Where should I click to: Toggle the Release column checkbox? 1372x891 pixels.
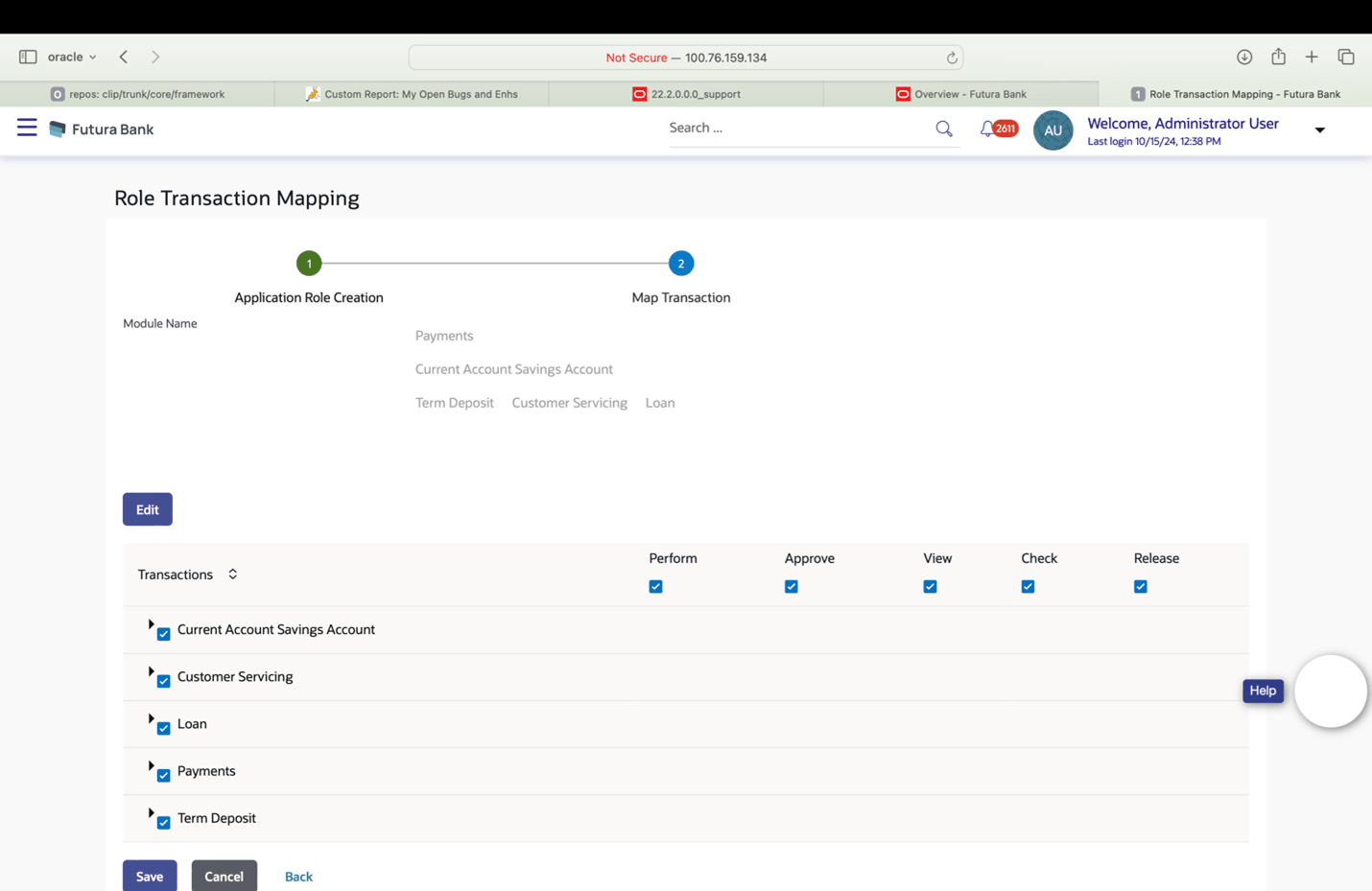pos(1141,587)
